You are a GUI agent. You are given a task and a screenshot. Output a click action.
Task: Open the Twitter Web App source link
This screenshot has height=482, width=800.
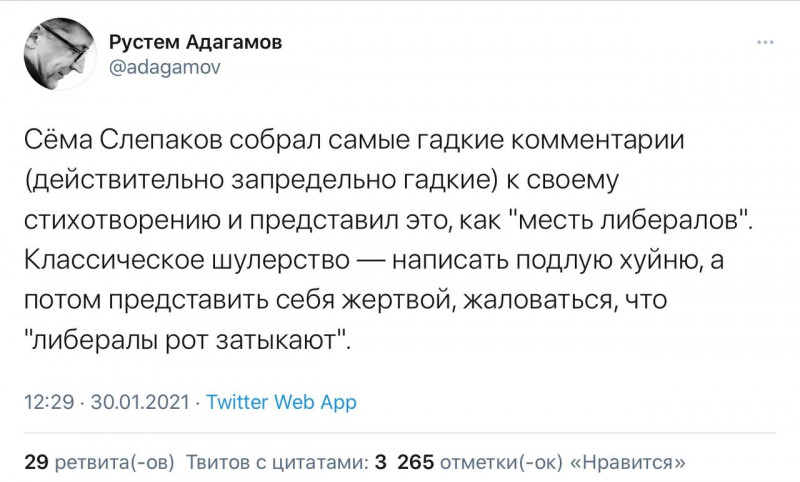(281, 403)
